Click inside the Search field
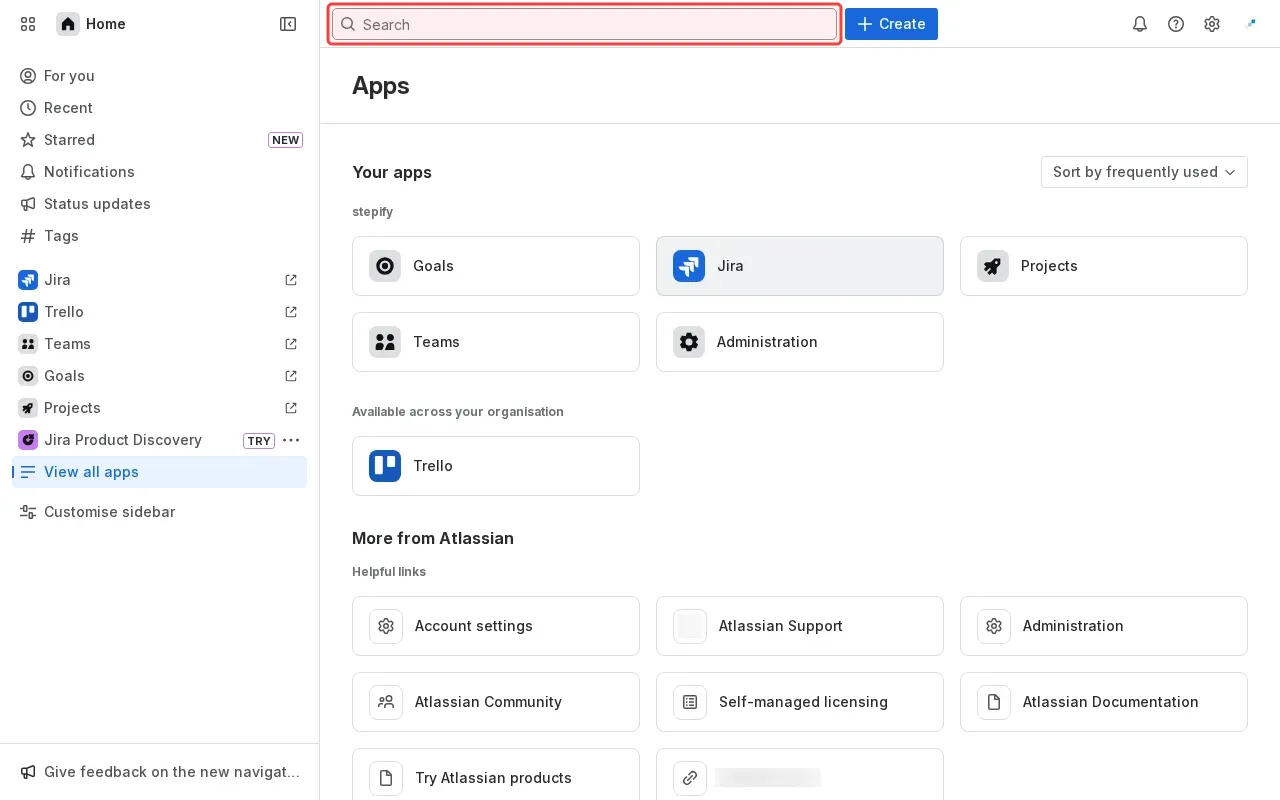Image resolution: width=1280 pixels, height=800 pixels. point(584,24)
